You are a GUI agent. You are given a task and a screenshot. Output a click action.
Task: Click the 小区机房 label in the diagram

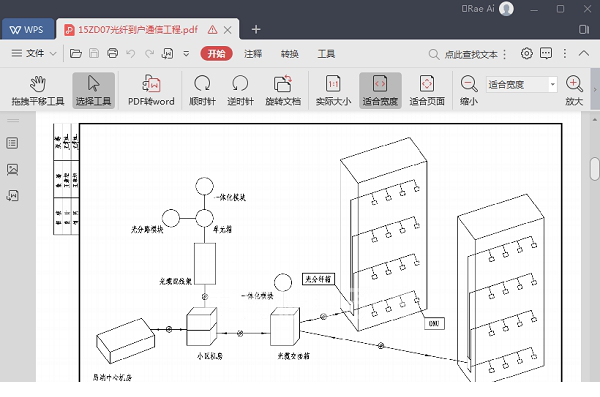point(210,356)
